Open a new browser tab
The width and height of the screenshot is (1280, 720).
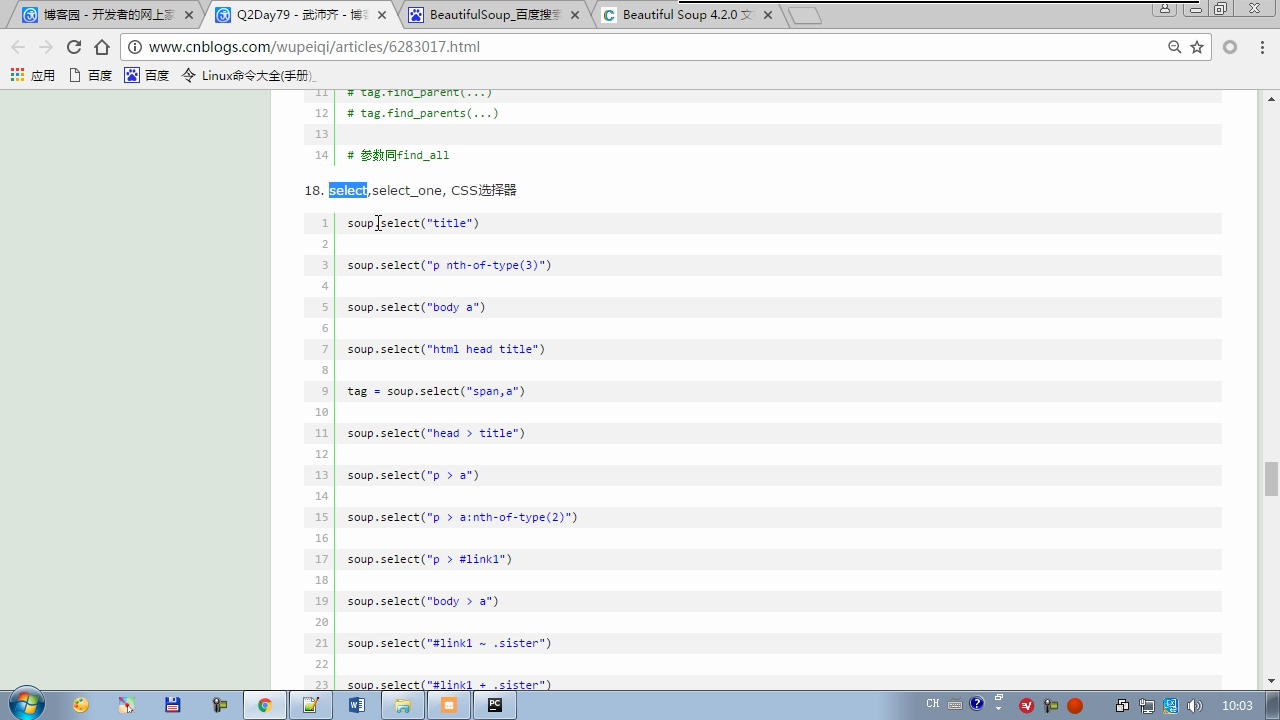click(x=804, y=15)
